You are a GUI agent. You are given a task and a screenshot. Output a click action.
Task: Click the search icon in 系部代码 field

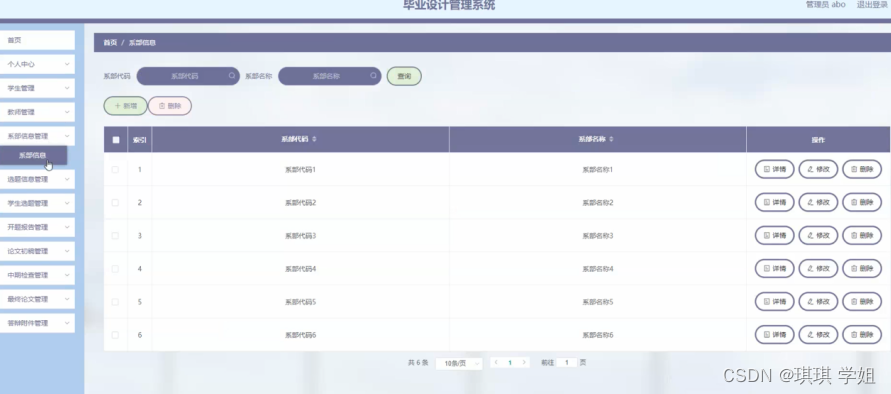pos(232,76)
